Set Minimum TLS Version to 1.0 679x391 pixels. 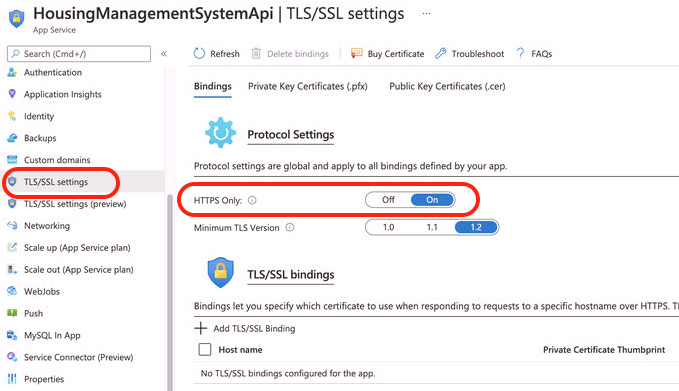tap(388, 227)
